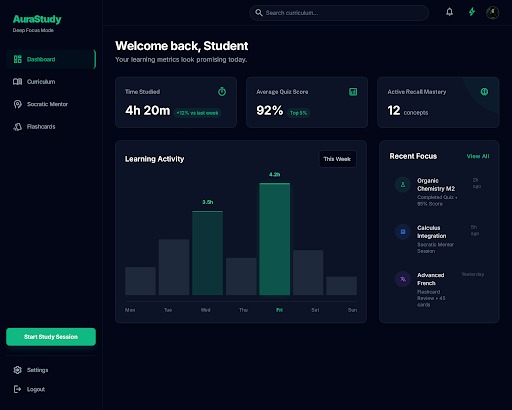Open the Organic Chemistry M2 entry
The width and height of the screenshot is (512, 410).
[439, 192]
